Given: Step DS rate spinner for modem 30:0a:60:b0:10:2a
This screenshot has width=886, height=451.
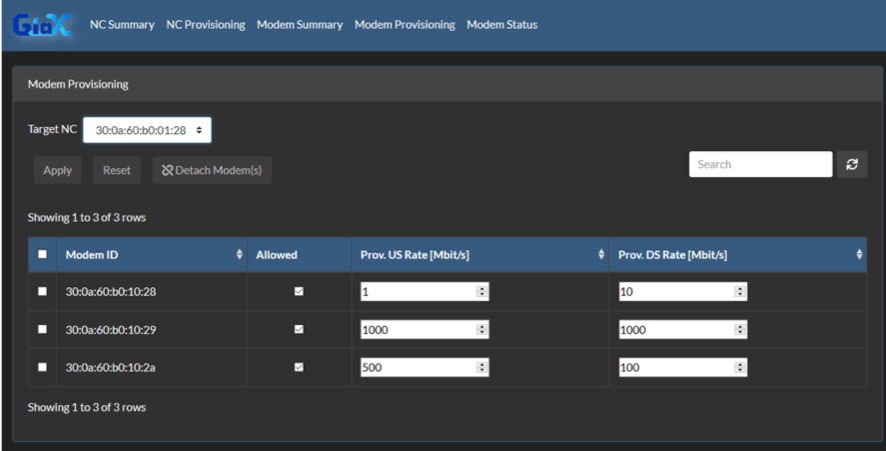Looking at the screenshot, I should (740, 367).
